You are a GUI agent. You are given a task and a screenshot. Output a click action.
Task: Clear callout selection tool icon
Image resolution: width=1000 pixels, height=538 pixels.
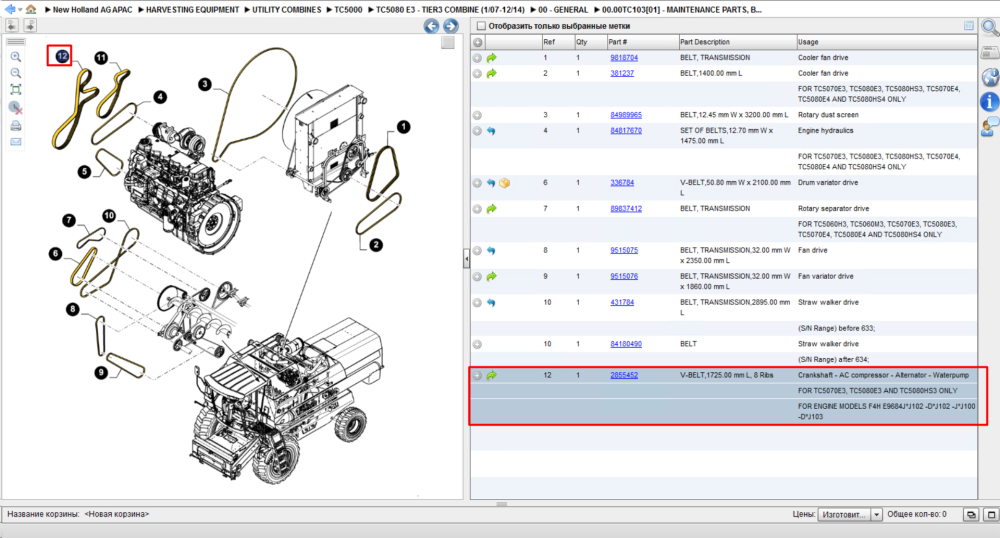click(16, 108)
